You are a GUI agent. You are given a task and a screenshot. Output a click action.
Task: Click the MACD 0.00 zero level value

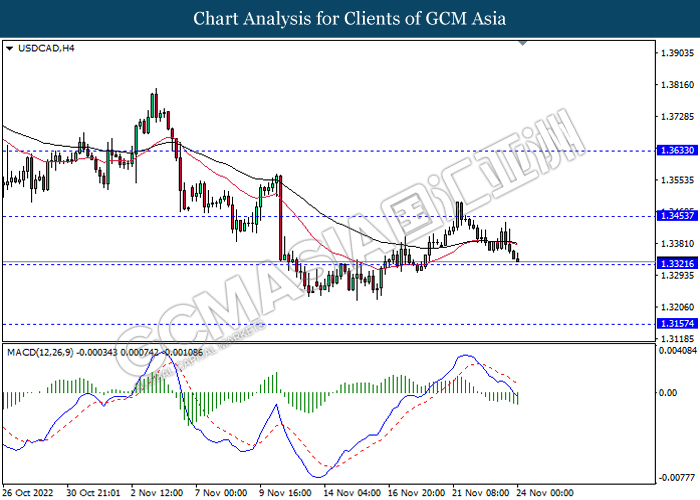pyautogui.click(x=668, y=393)
